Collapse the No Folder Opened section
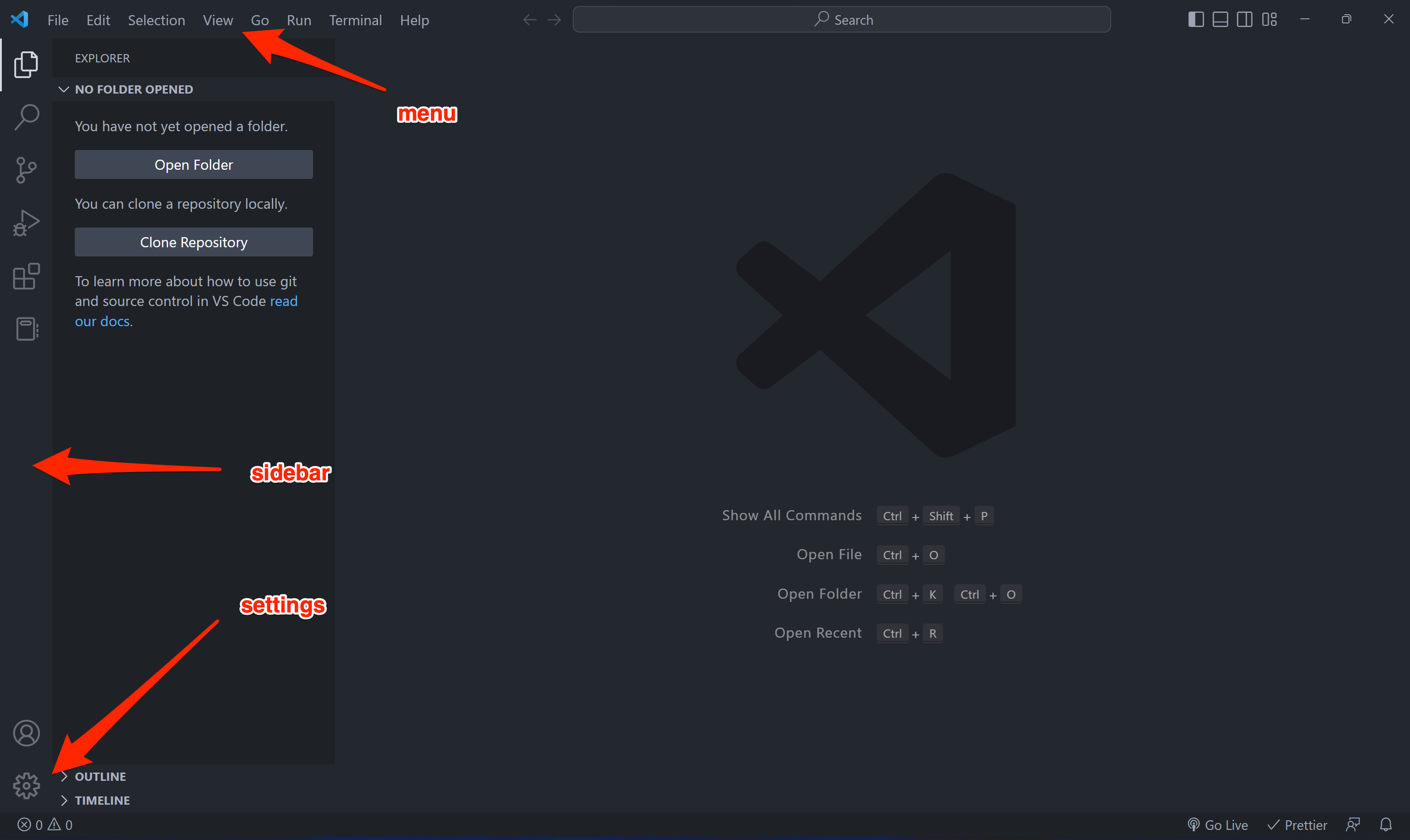This screenshot has height=840, width=1410. 134,89
